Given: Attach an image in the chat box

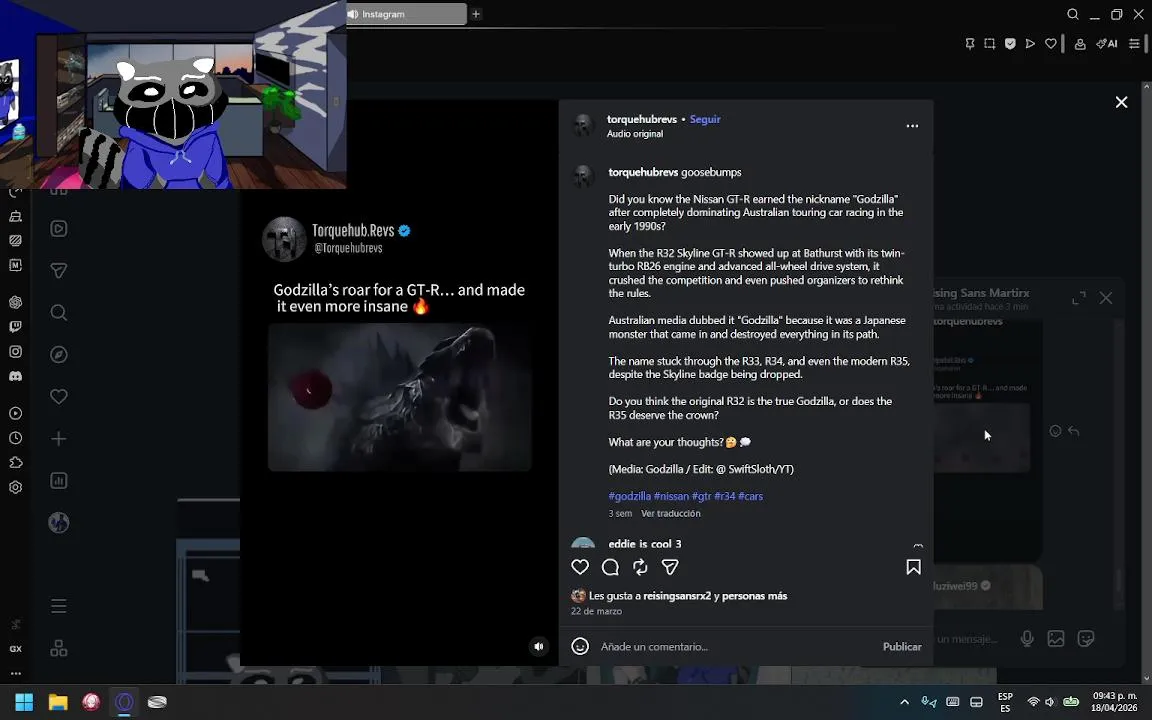Looking at the screenshot, I should click(1056, 638).
